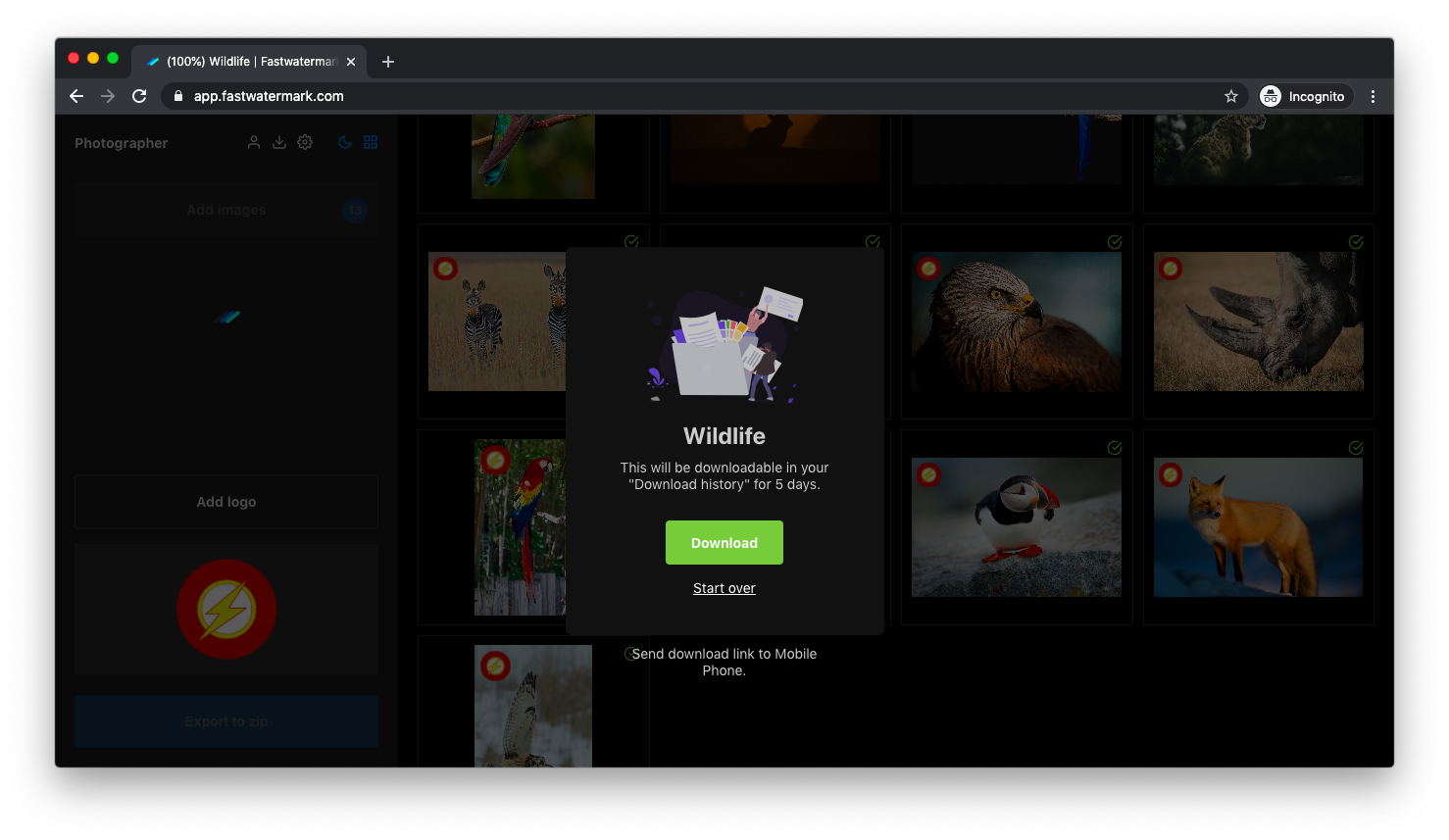1449x840 pixels.
Task: Open download history icon in sidebar
Action: click(279, 142)
